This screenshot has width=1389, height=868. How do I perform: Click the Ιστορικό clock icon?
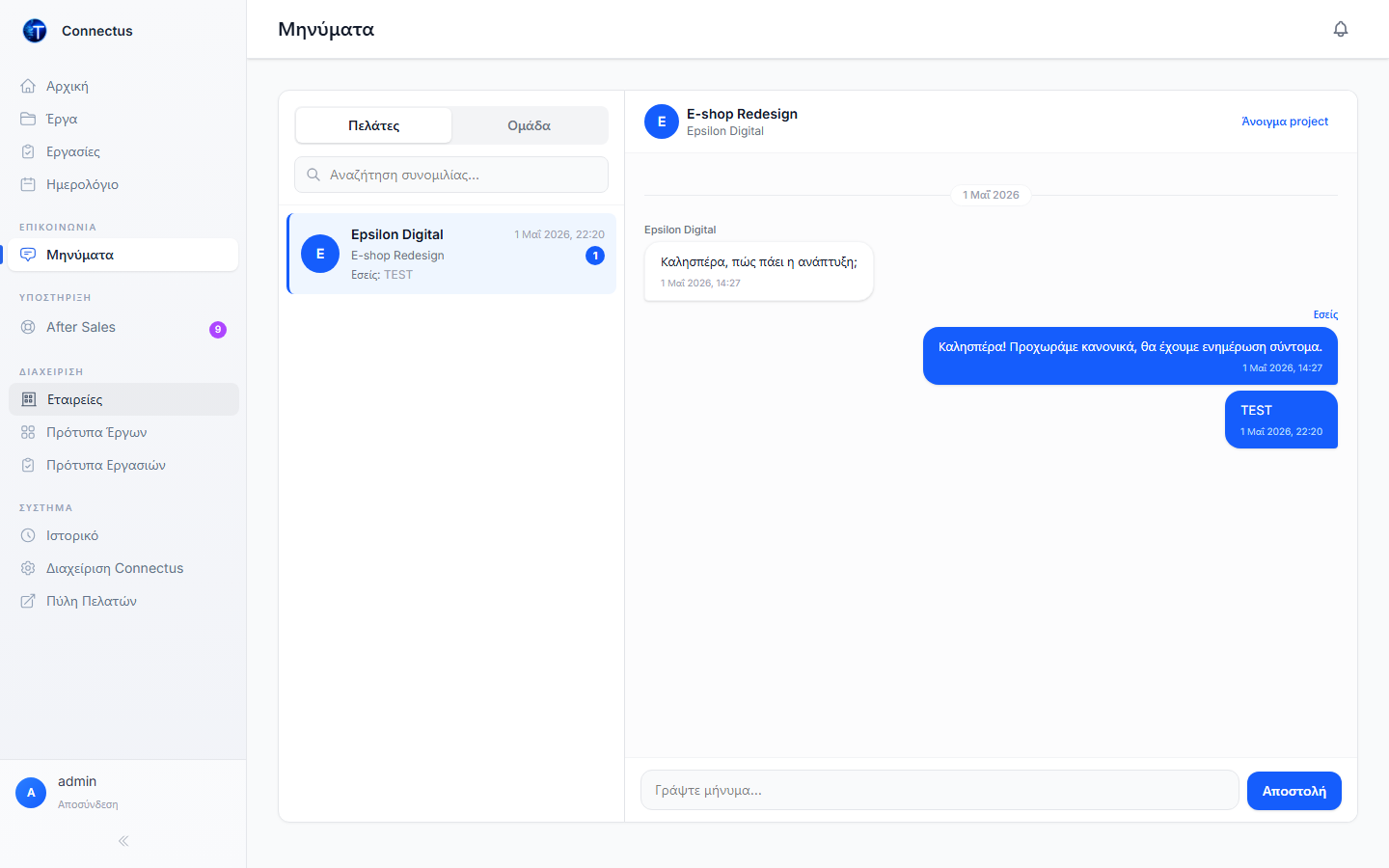[x=28, y=535]
